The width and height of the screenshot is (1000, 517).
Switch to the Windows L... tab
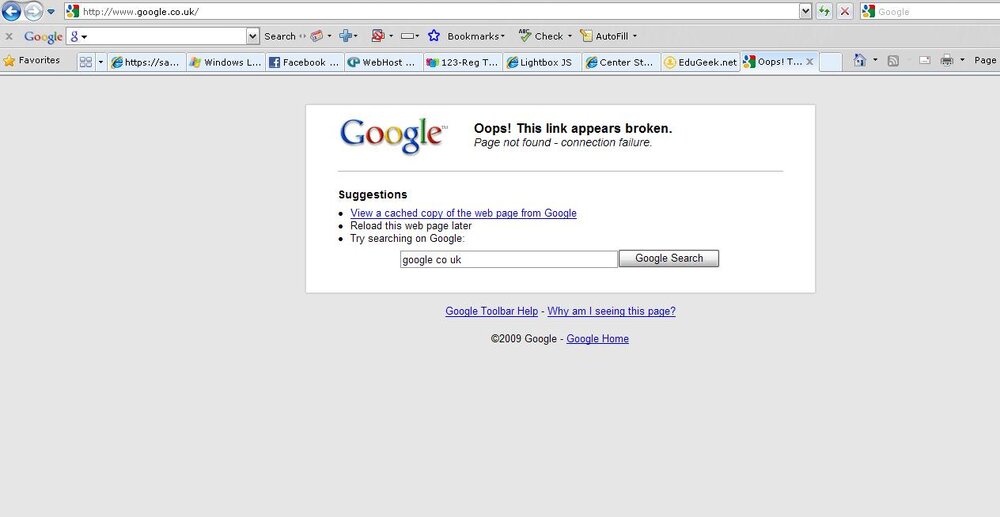tap(226, 62)
